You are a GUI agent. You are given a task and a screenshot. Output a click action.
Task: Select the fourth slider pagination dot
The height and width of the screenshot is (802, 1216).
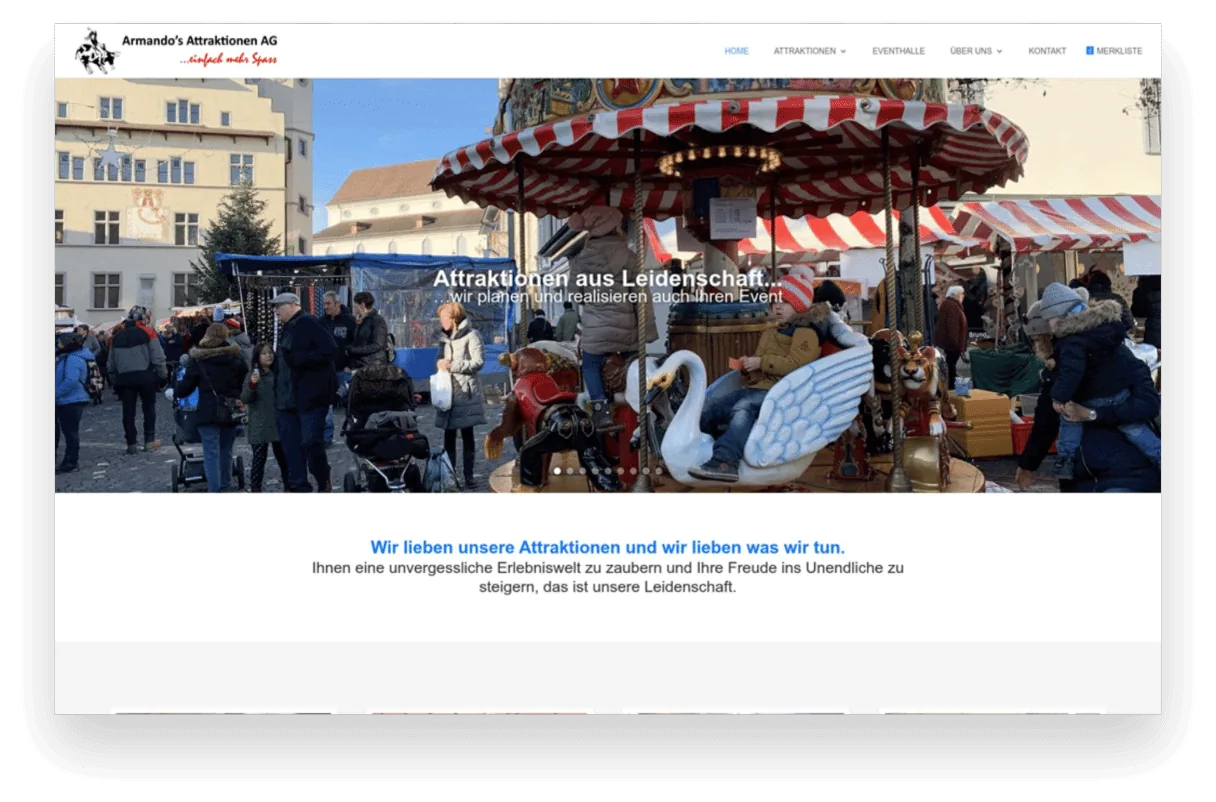click(x=595, y=471)
